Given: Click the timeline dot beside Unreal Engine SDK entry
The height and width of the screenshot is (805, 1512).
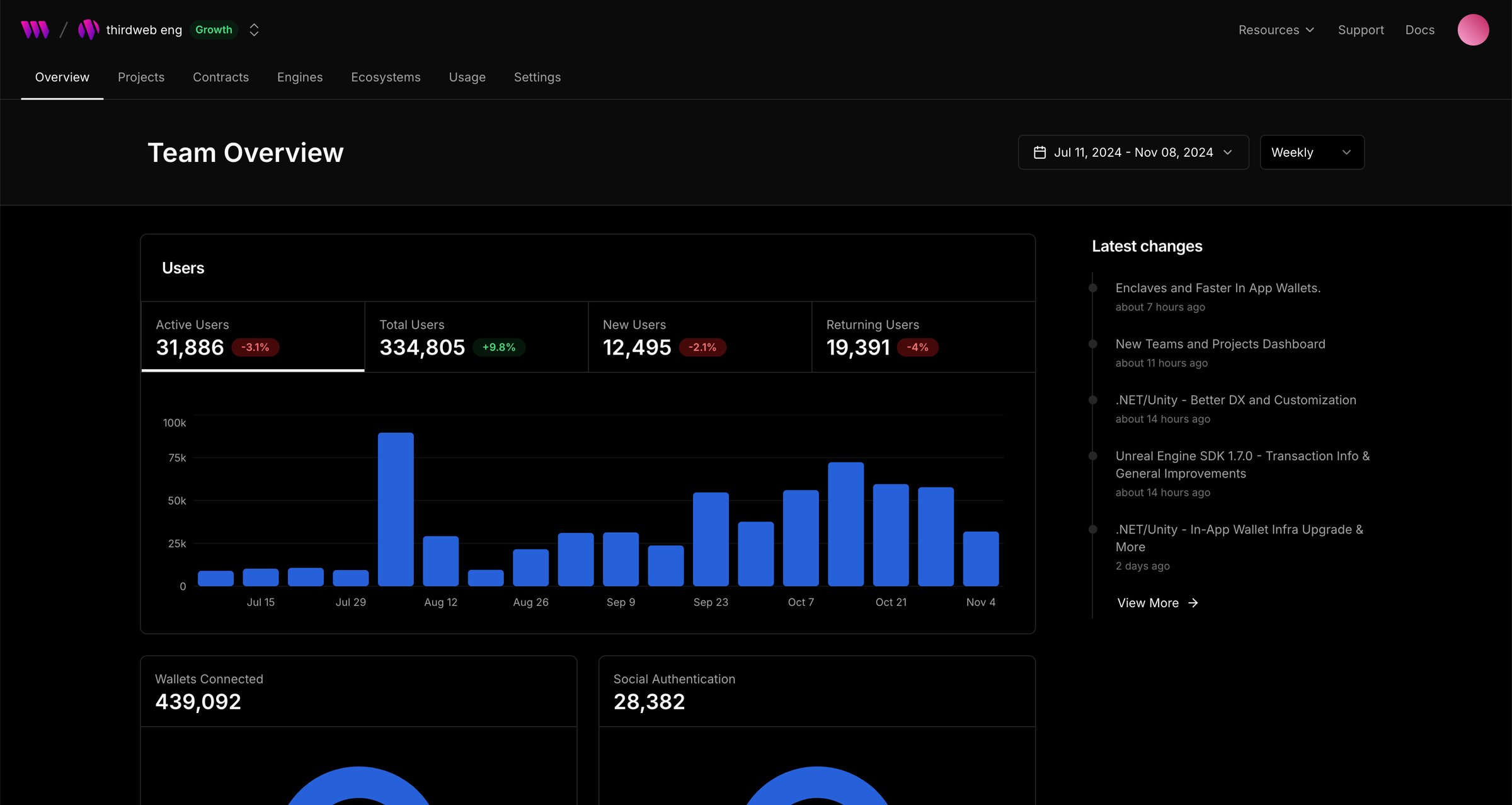Looking at the screenshot, I should coord(1092,455).
